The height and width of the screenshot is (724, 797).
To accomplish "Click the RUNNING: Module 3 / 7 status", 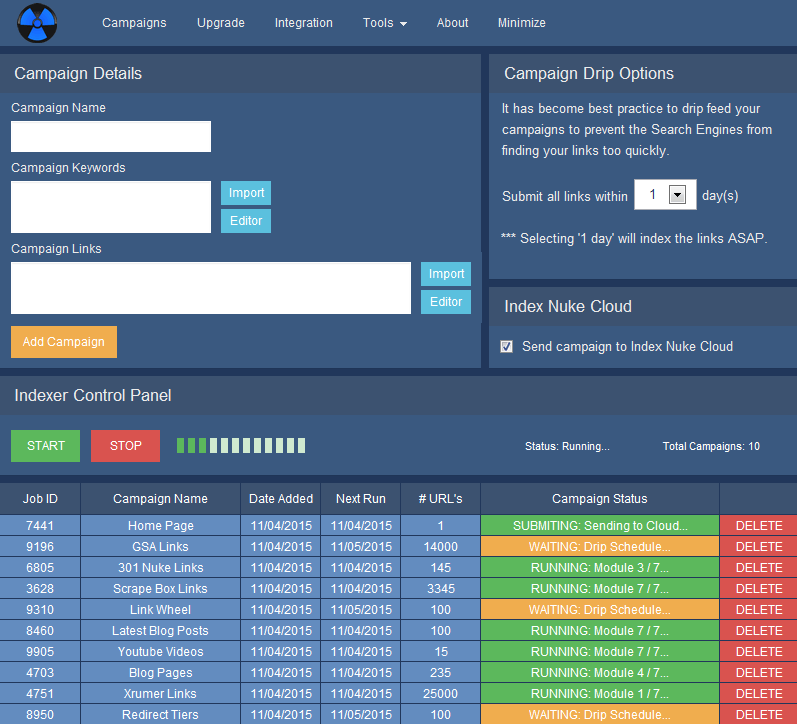I will point(600,567).
